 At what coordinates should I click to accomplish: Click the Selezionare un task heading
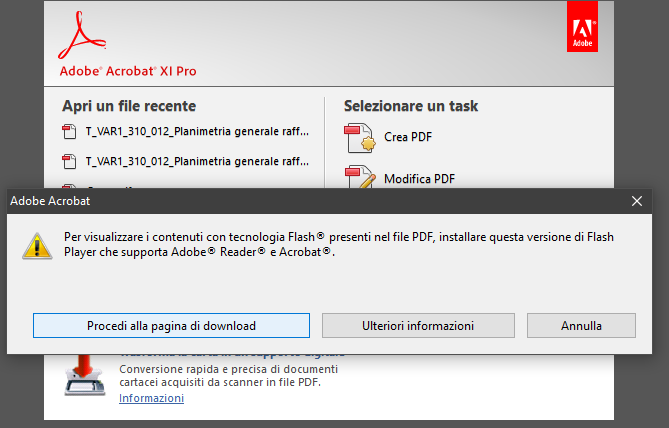(411, 106)
